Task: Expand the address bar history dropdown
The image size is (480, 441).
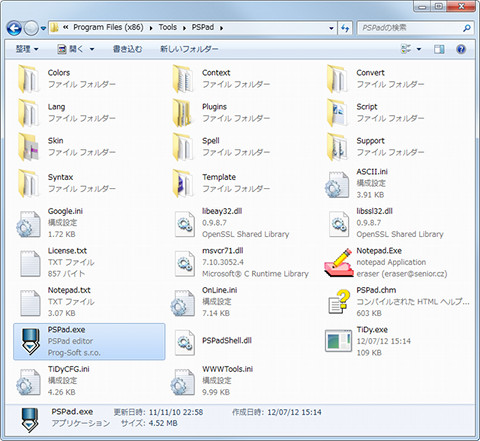Action: pos(331,28)
